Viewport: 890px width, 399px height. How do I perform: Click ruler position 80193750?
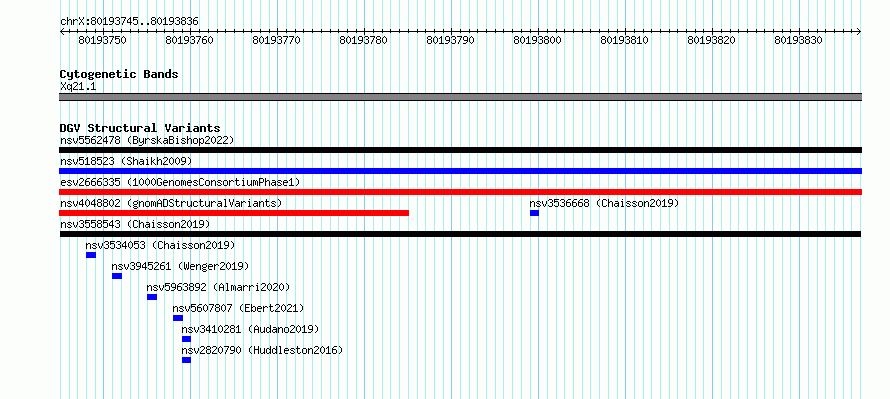(103, 40)
